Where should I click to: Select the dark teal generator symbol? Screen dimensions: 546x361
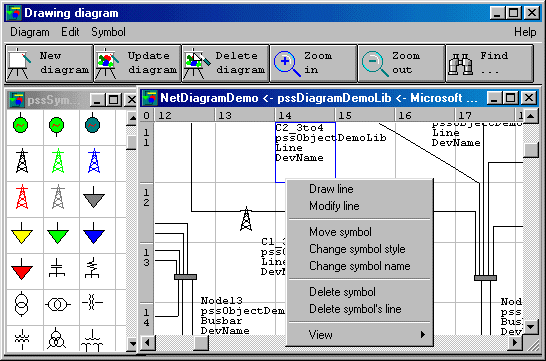(x=93, y=125)
